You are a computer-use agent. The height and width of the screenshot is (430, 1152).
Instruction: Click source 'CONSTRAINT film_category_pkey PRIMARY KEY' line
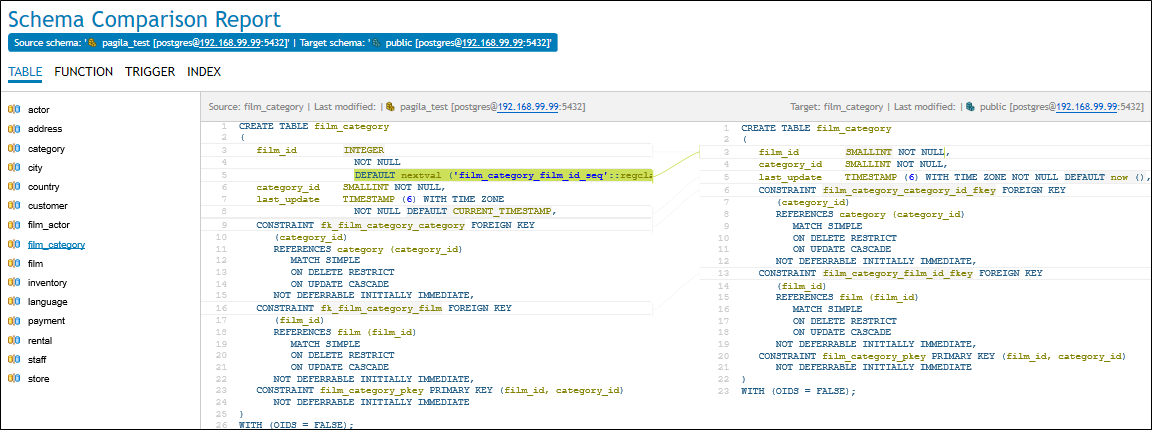pyautogui.click(x=440, y=390)
